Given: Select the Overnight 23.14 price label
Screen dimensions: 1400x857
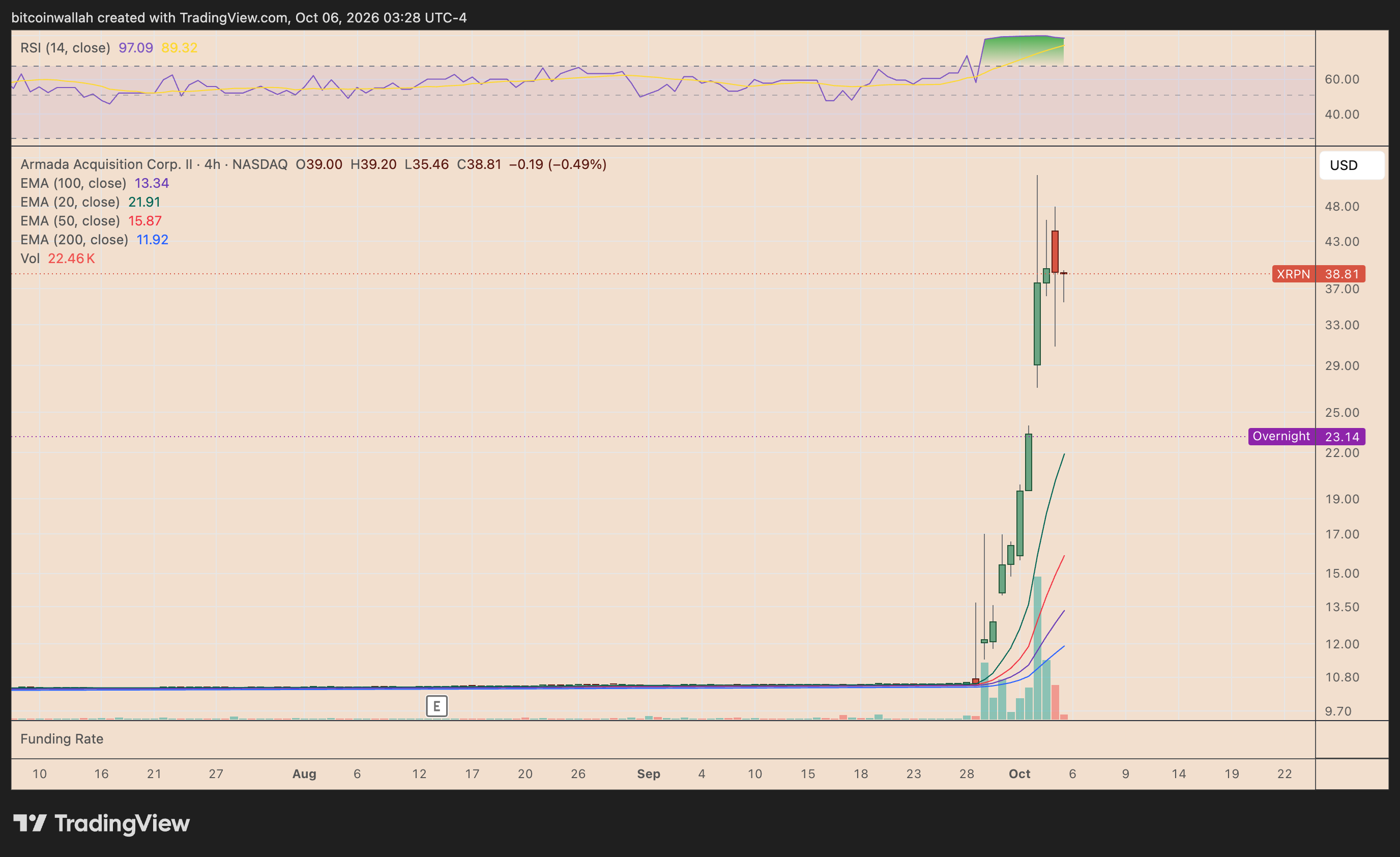Looking at the screenshot, I should [1306, 437].
